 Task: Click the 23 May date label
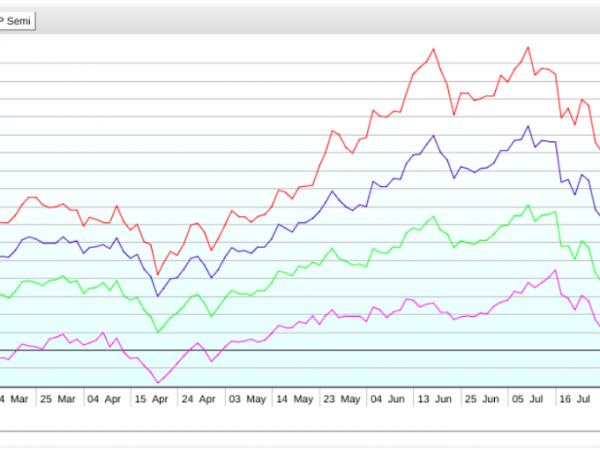(x=342, y=399)
